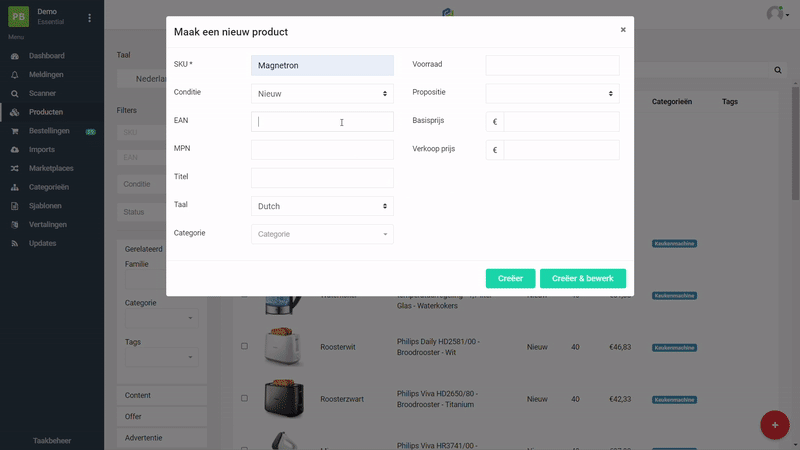Open the Taal dropdown showing Dutch

pos(322,206)
